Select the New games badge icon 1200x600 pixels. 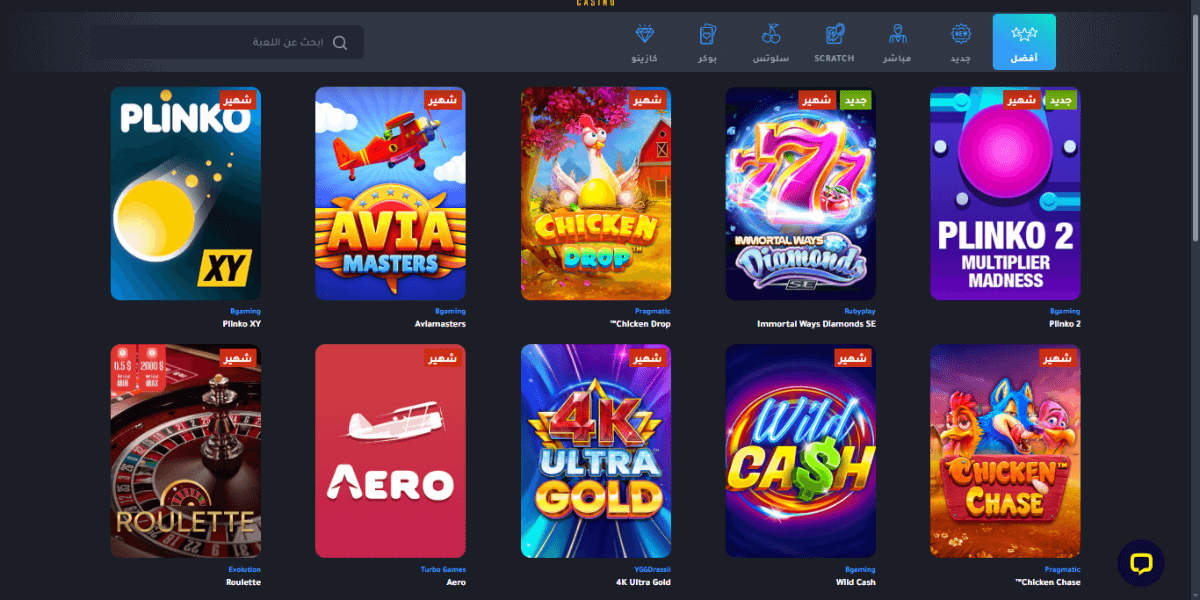pyautogui.click(x=961, y=34)
